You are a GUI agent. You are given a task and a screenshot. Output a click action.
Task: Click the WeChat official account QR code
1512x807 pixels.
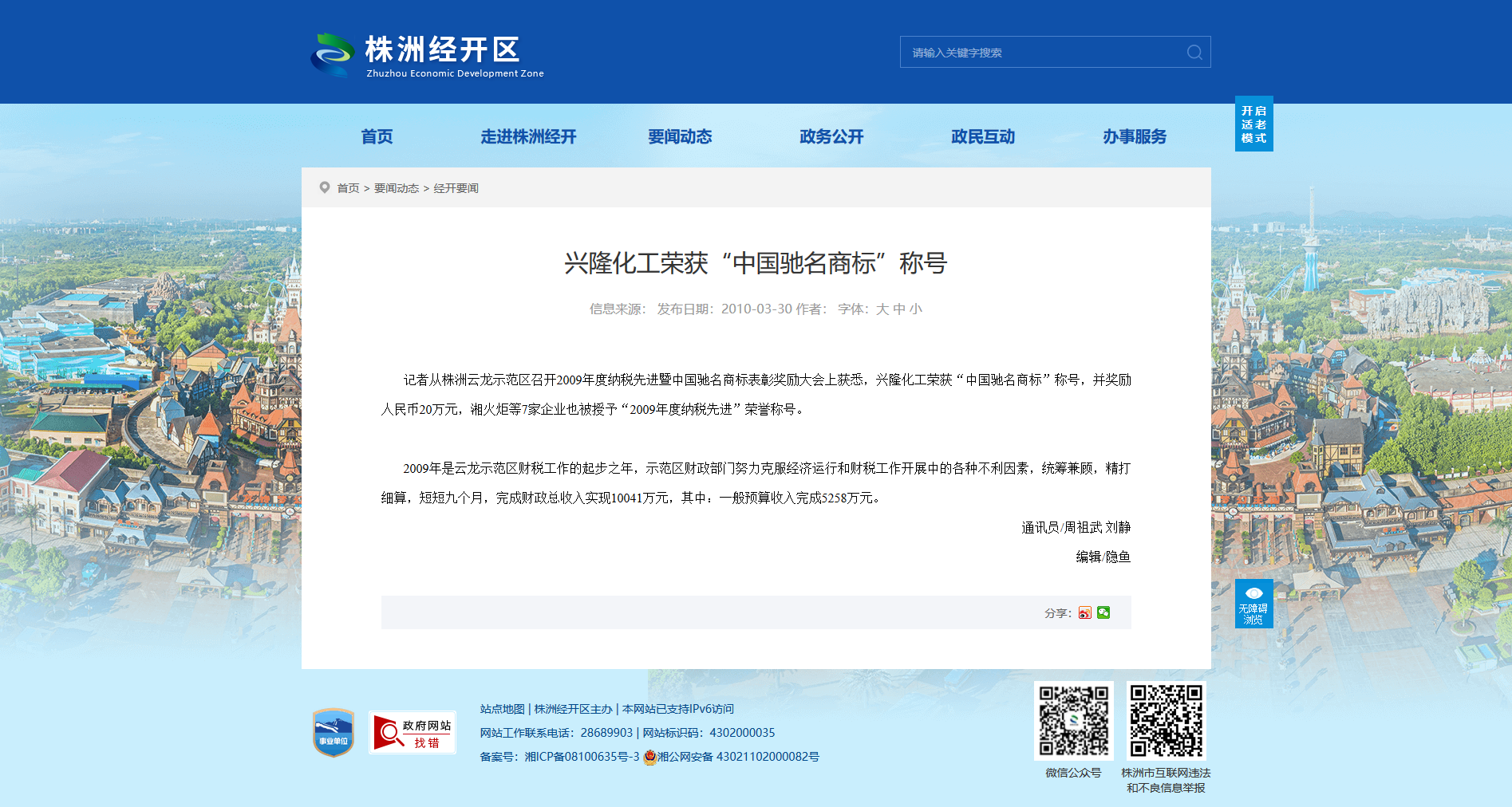(x=1073, y=720)
